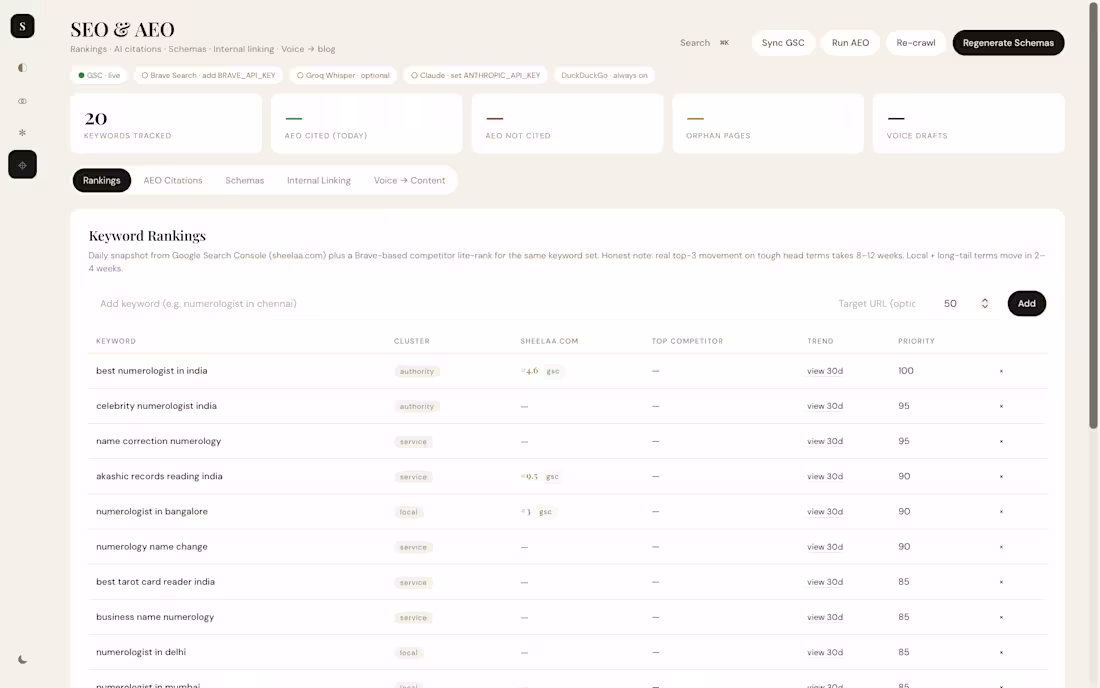Screen dimensions: 1100x688
Task: Select the crosshair SEO sidebar icon
Action: 22,165
